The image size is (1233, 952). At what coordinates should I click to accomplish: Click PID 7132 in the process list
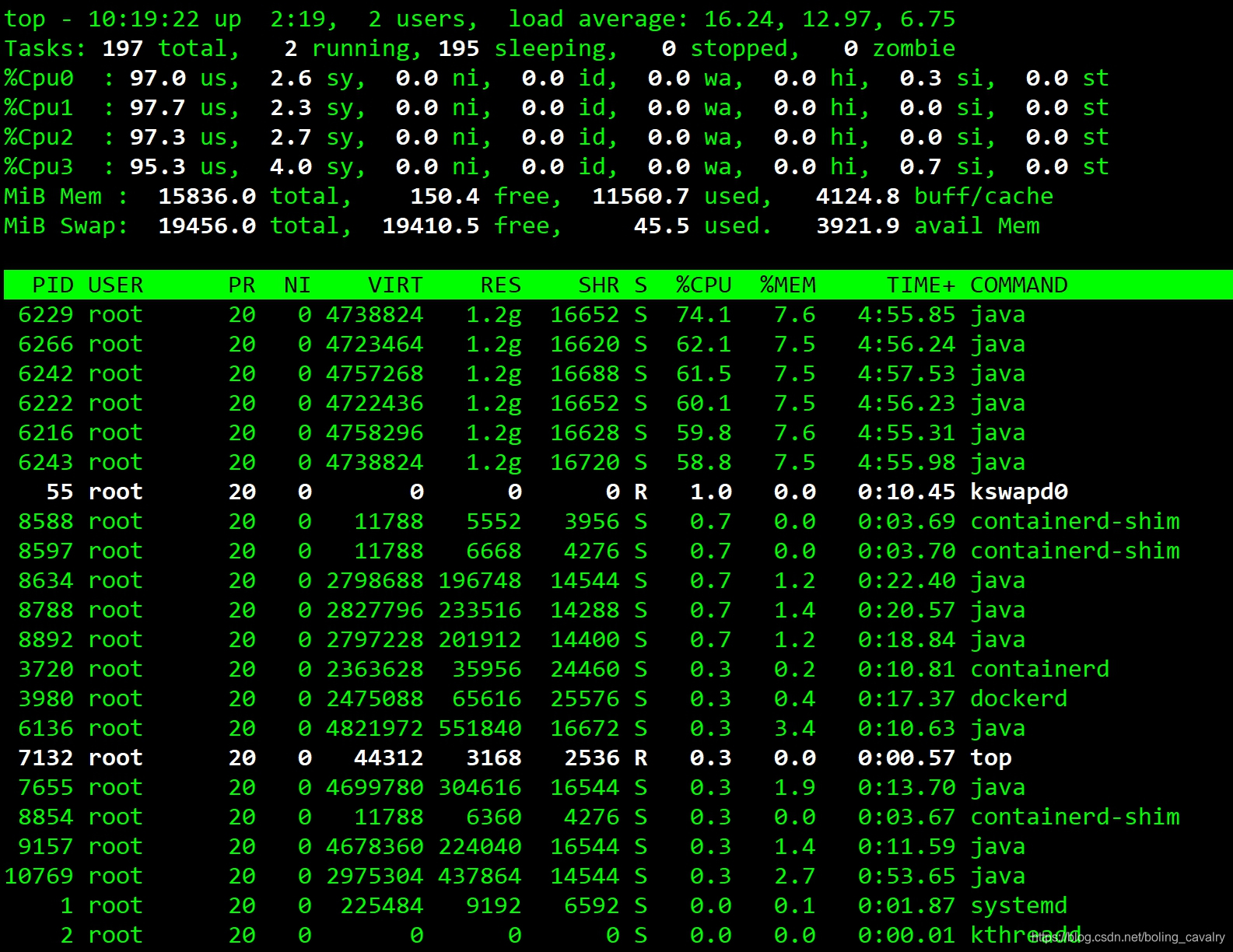46,758
